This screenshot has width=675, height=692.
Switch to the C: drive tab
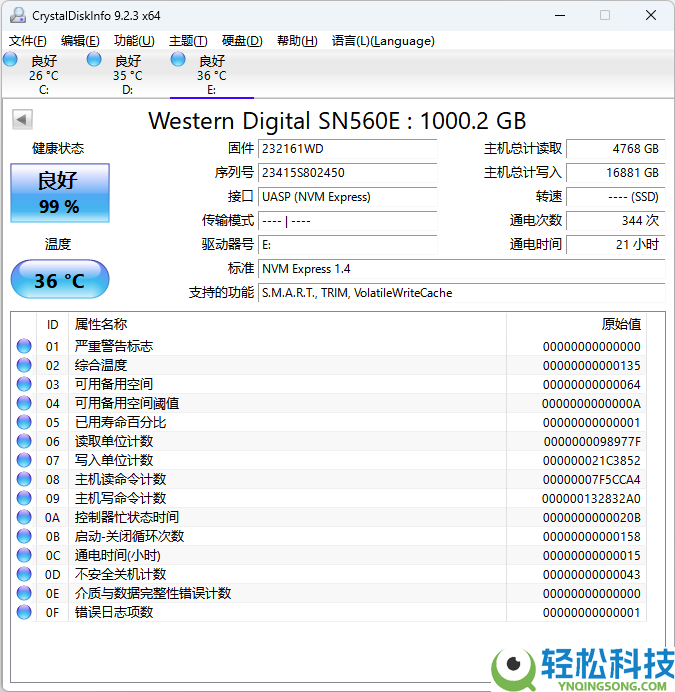click(44, 75)
